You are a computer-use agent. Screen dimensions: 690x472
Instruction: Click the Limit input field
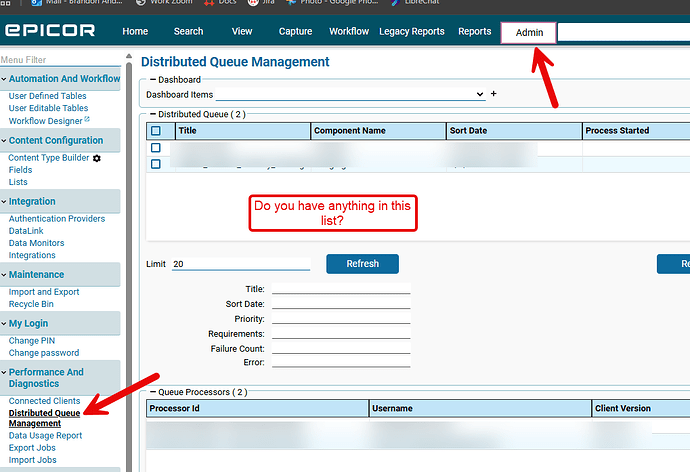point(241,264)
